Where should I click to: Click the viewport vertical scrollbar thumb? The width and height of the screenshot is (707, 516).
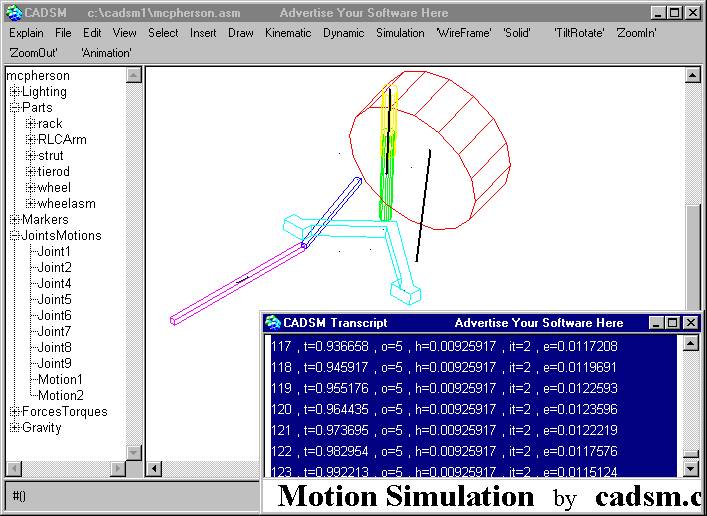pyautogui.click(x=693, y=257)
